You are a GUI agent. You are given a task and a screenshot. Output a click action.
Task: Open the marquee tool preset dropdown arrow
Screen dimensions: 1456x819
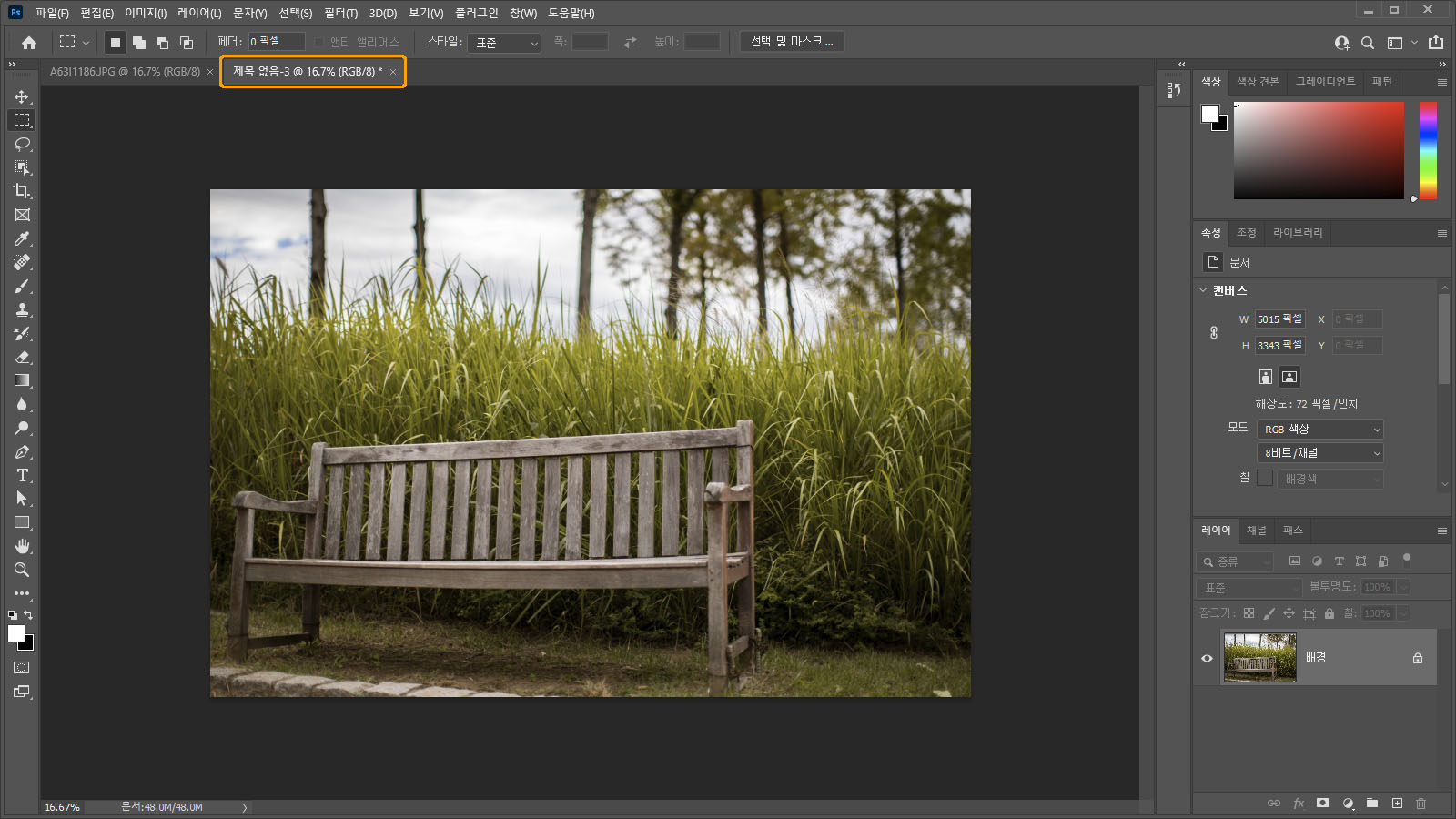pos(86,42)
